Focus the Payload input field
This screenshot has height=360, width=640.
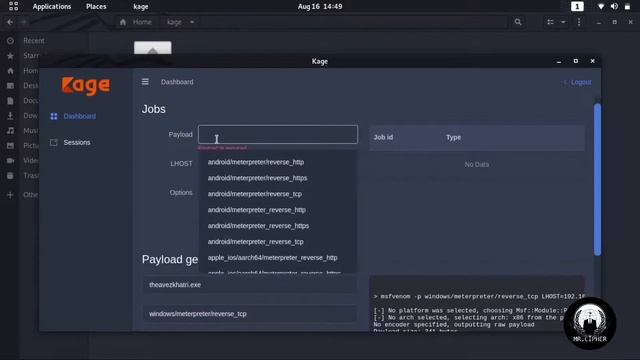tap(278, 134)
